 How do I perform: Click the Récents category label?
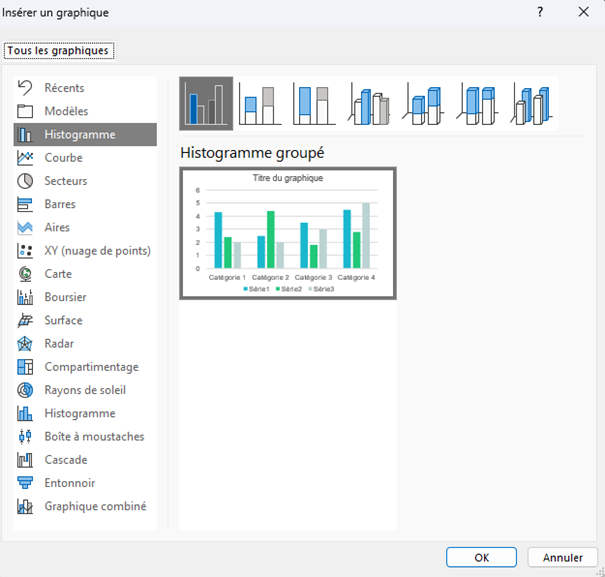(64, 88)
